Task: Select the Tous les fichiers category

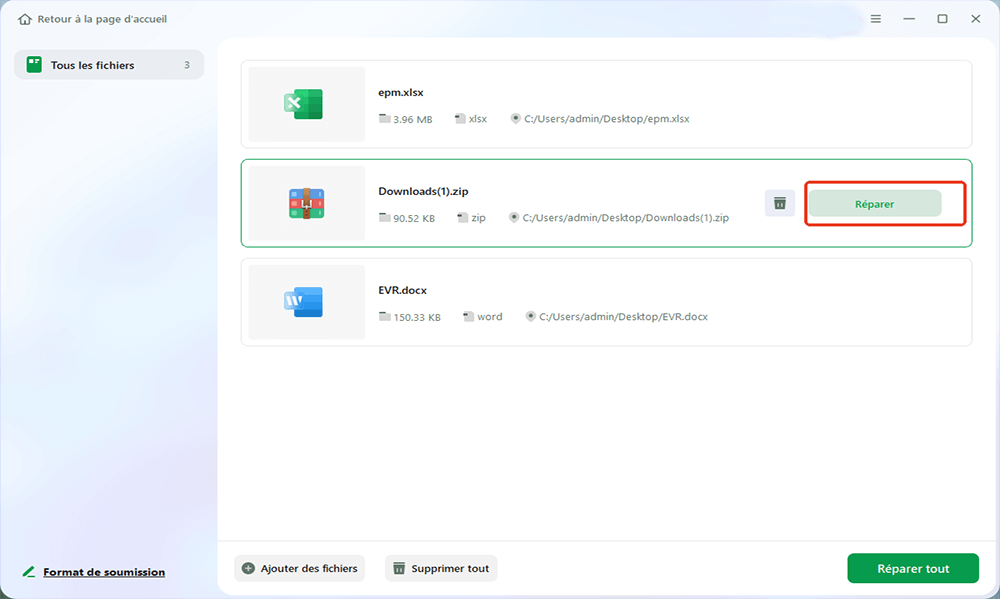Action: tap(109, 64)
